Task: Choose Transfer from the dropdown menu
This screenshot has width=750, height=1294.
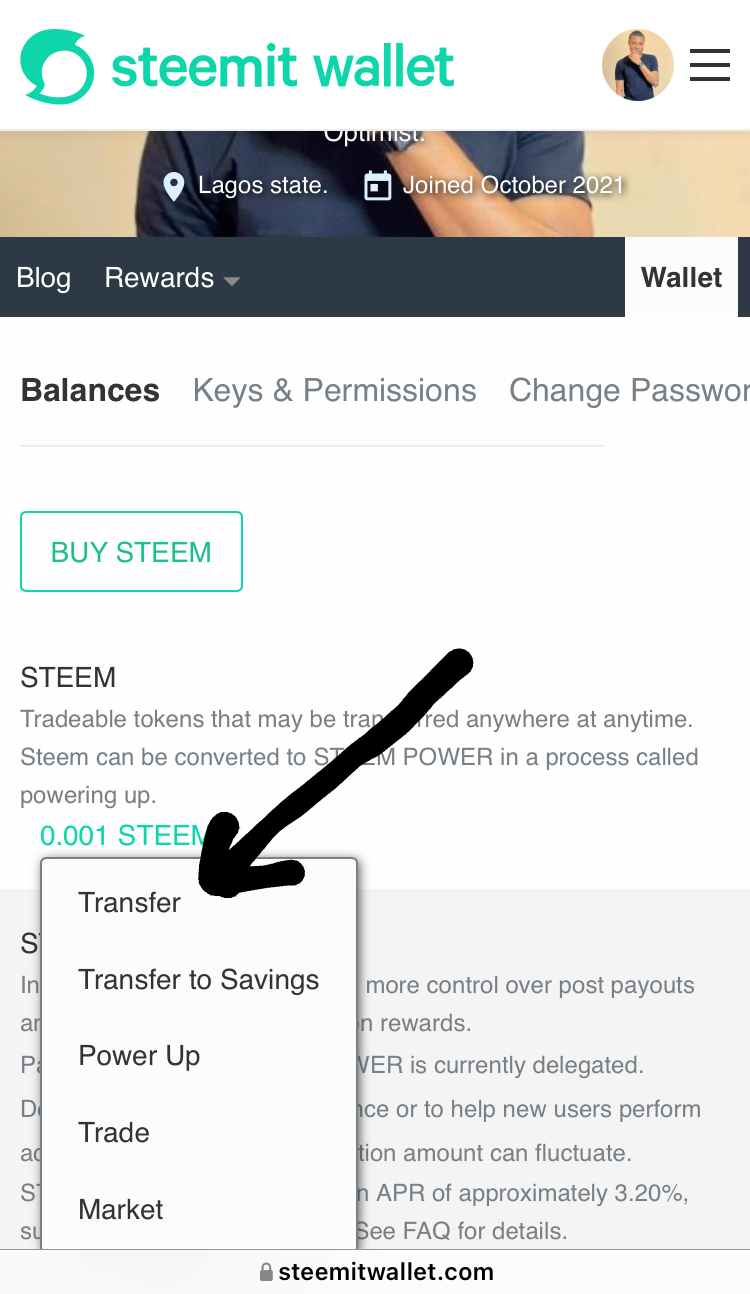Action: 130,902
